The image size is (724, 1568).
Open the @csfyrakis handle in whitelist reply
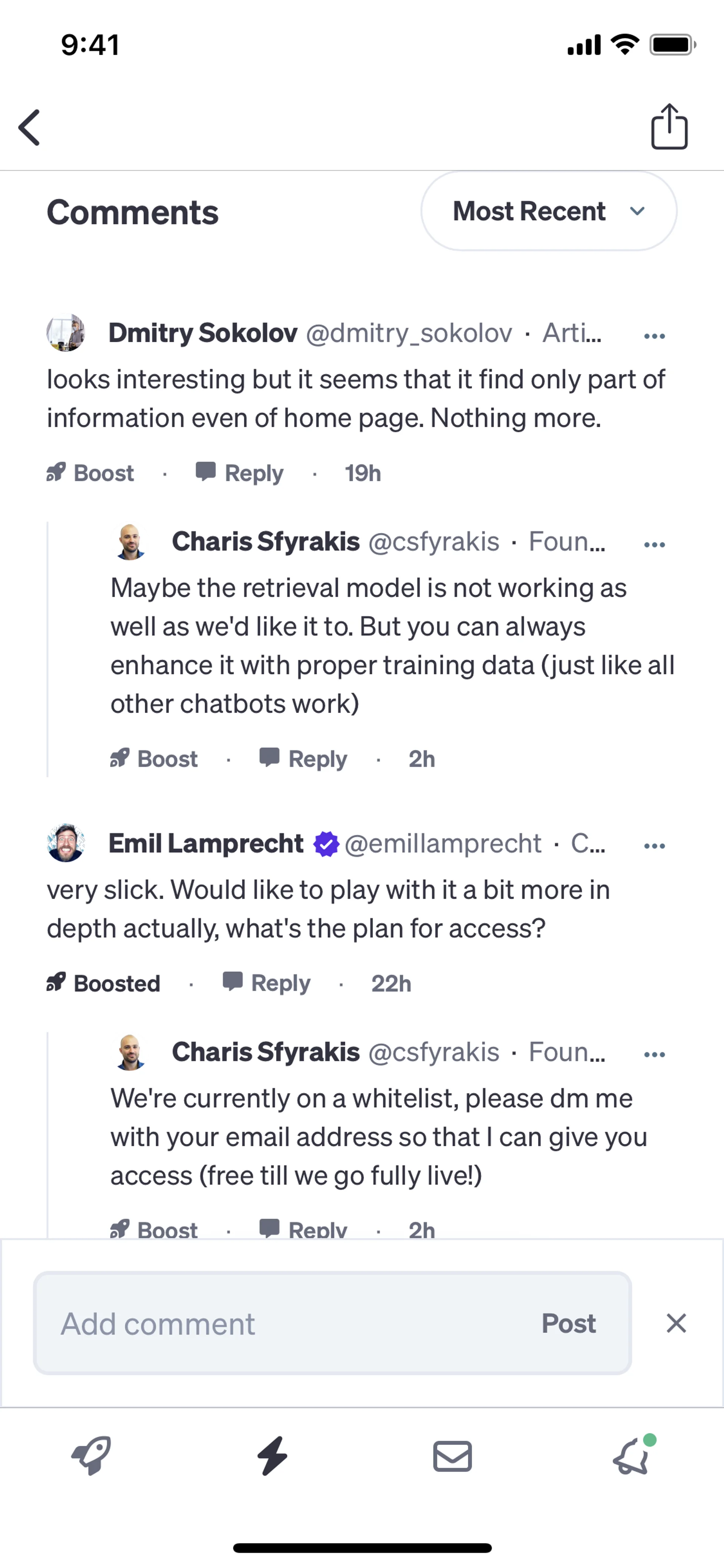(433, 1052)
